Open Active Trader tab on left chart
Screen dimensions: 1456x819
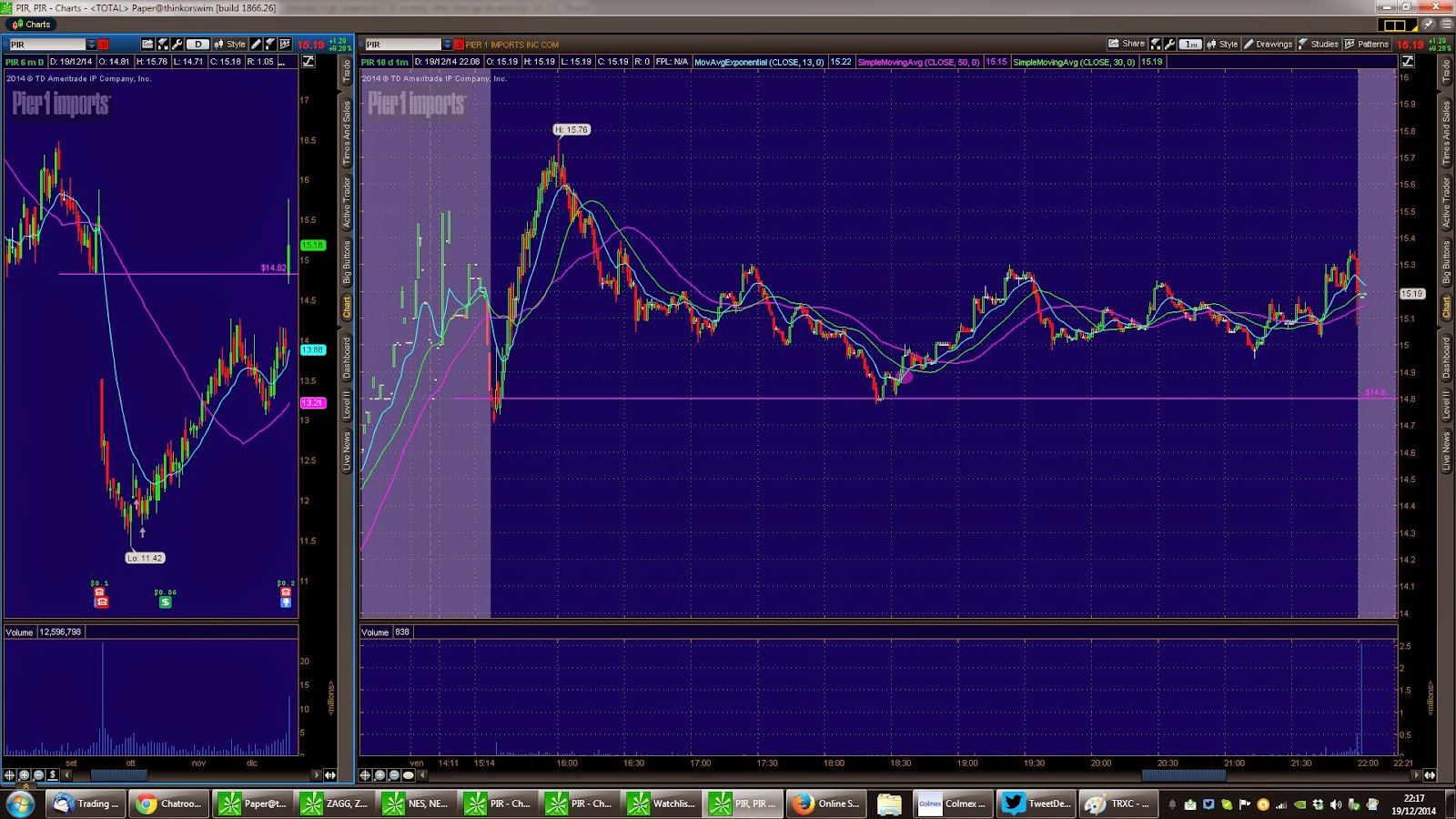click(347, 202)
